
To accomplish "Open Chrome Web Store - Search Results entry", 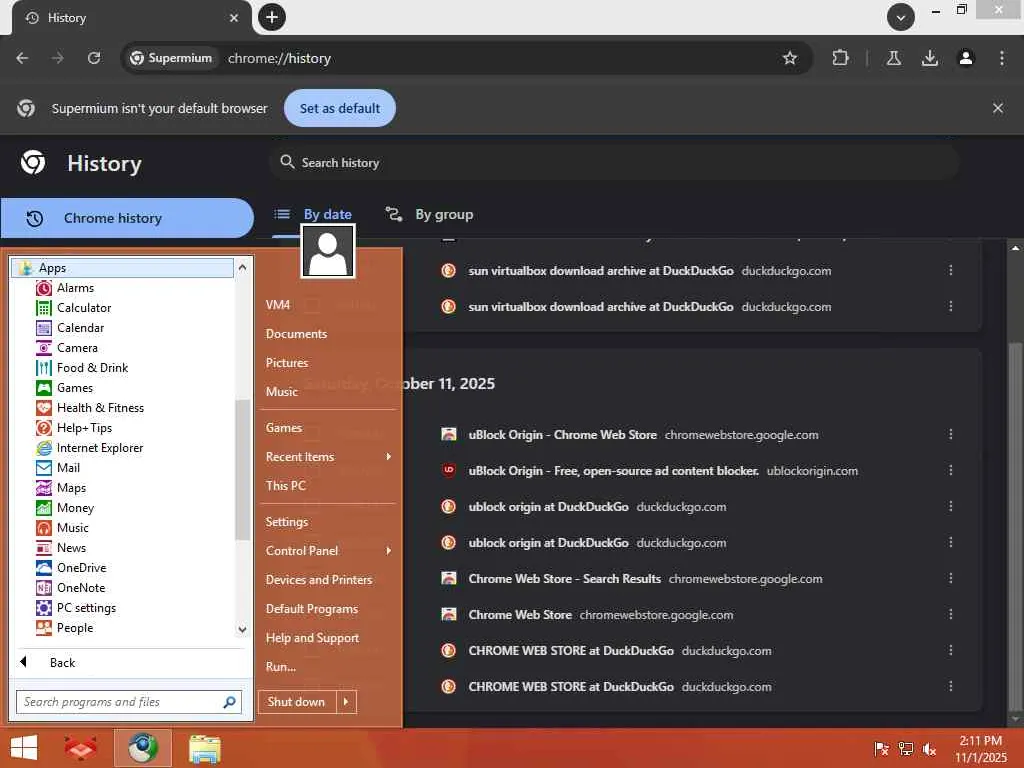I will [564, 579].
